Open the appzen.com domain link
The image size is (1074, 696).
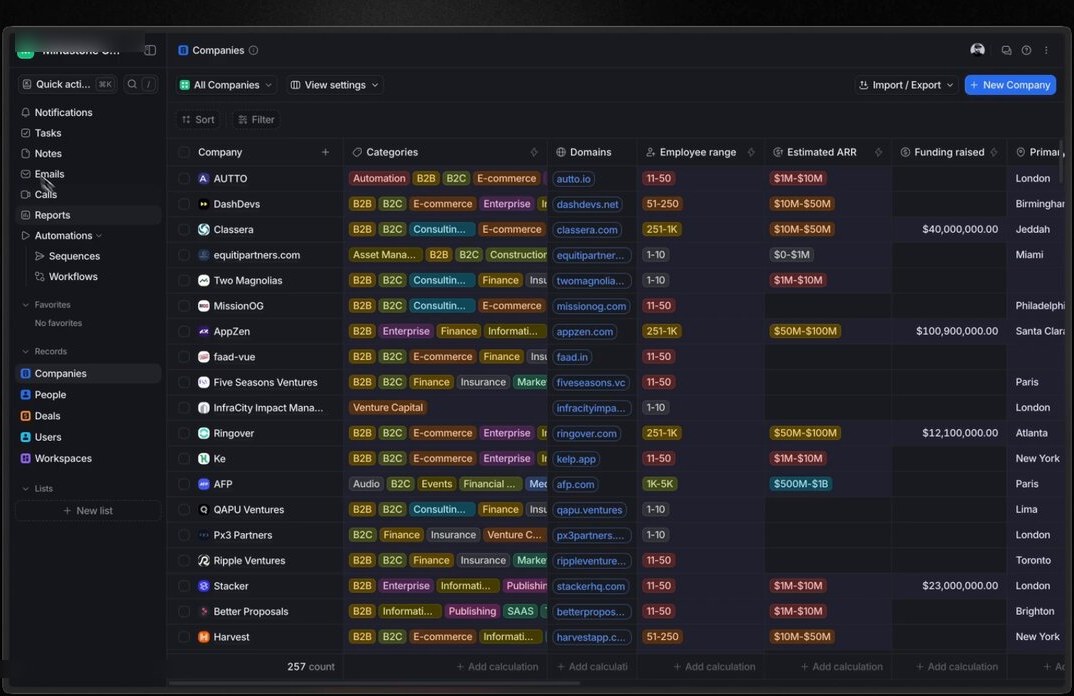tap(584, 331)
